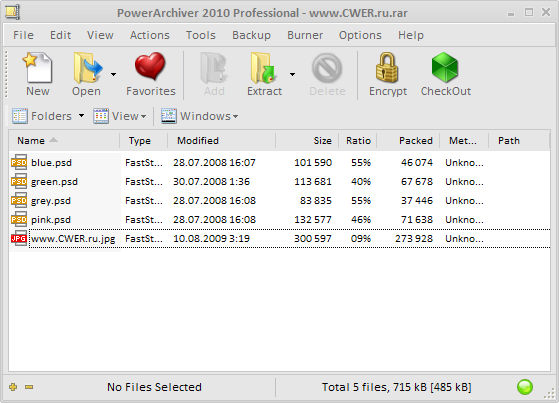Screen dimensions: 559x403
Task: Click the New archive toolbar icon
Action: coord(38,67)
